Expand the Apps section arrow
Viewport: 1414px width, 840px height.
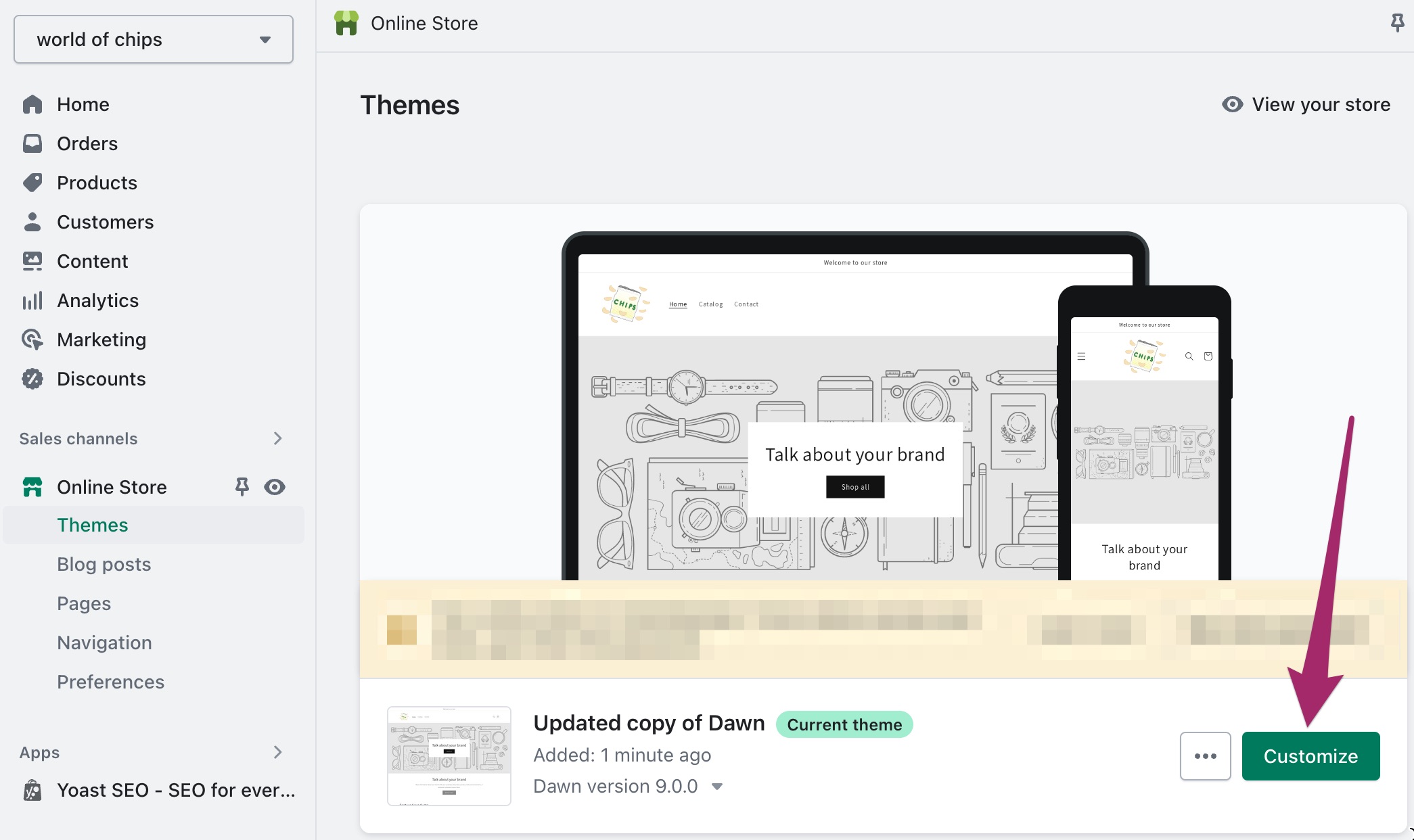click(278, 752)
